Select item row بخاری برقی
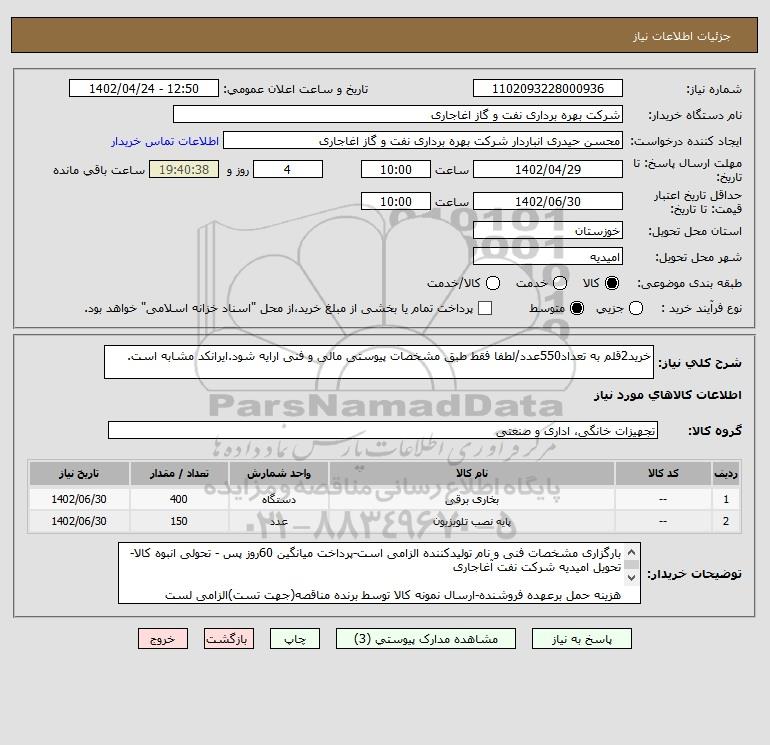Screen dimensions: 770x745 pyautogui.click(x=385, y=499)
